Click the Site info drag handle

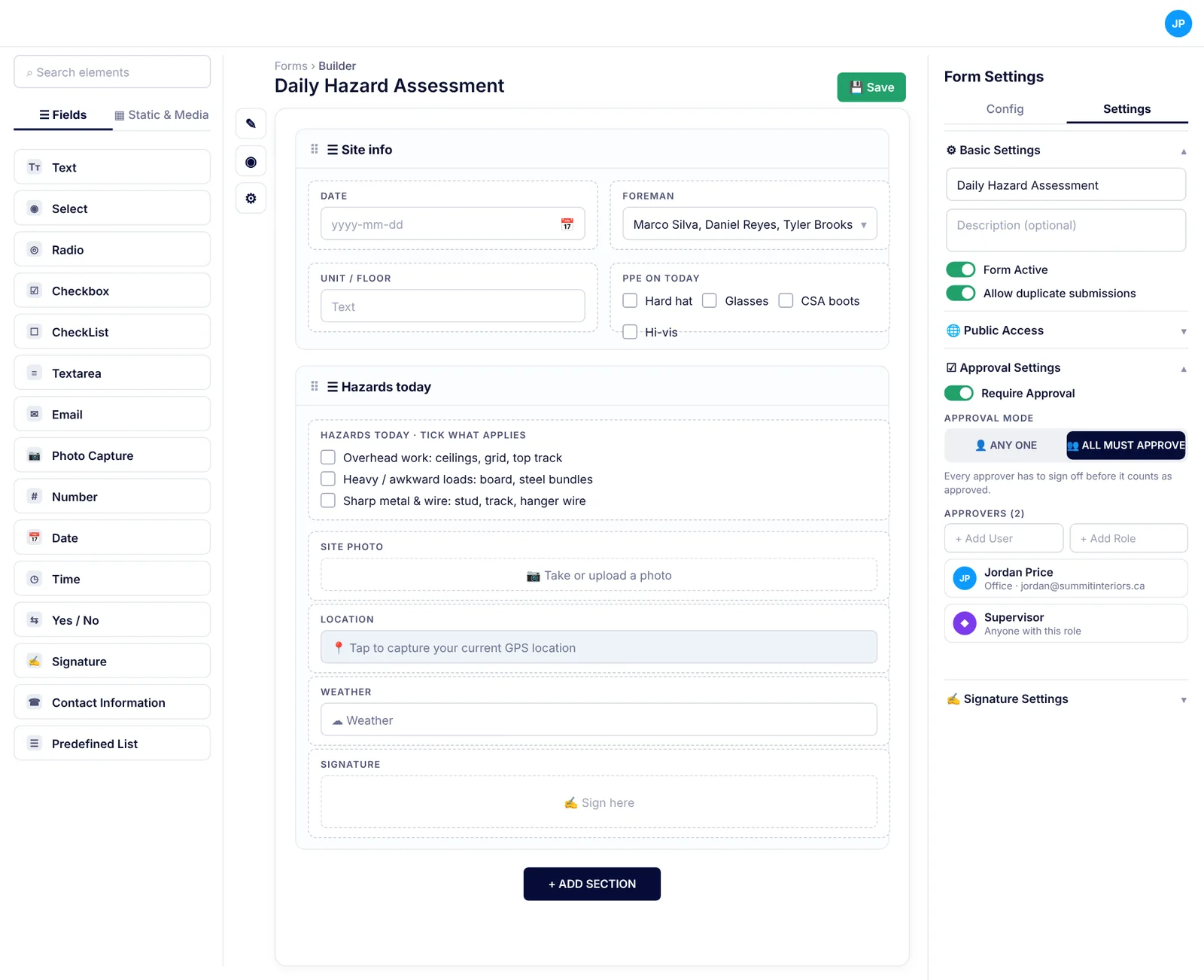[315, 149]
